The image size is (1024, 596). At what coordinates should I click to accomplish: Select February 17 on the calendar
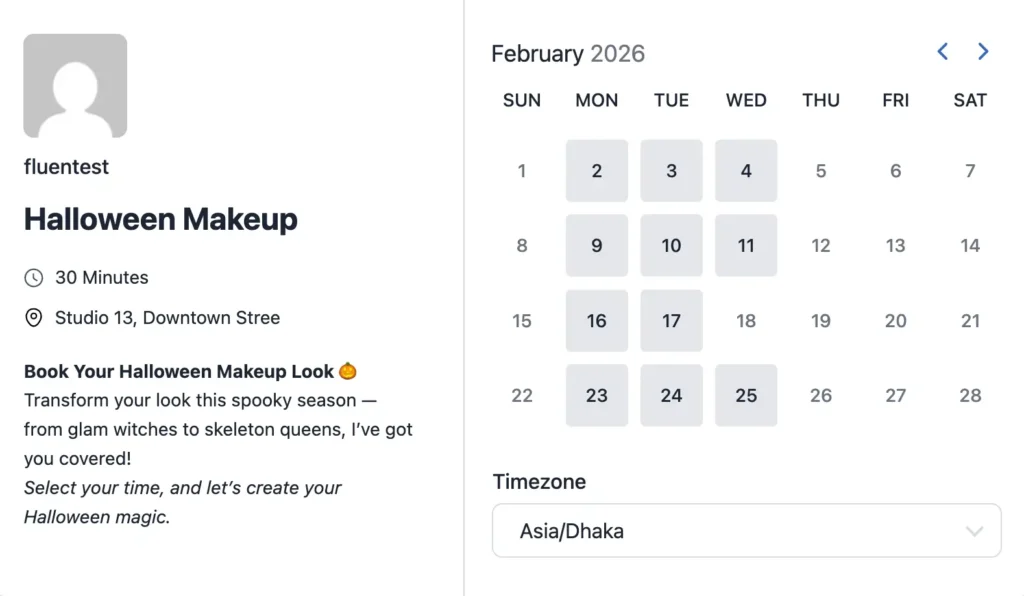[x=671, y=320]
